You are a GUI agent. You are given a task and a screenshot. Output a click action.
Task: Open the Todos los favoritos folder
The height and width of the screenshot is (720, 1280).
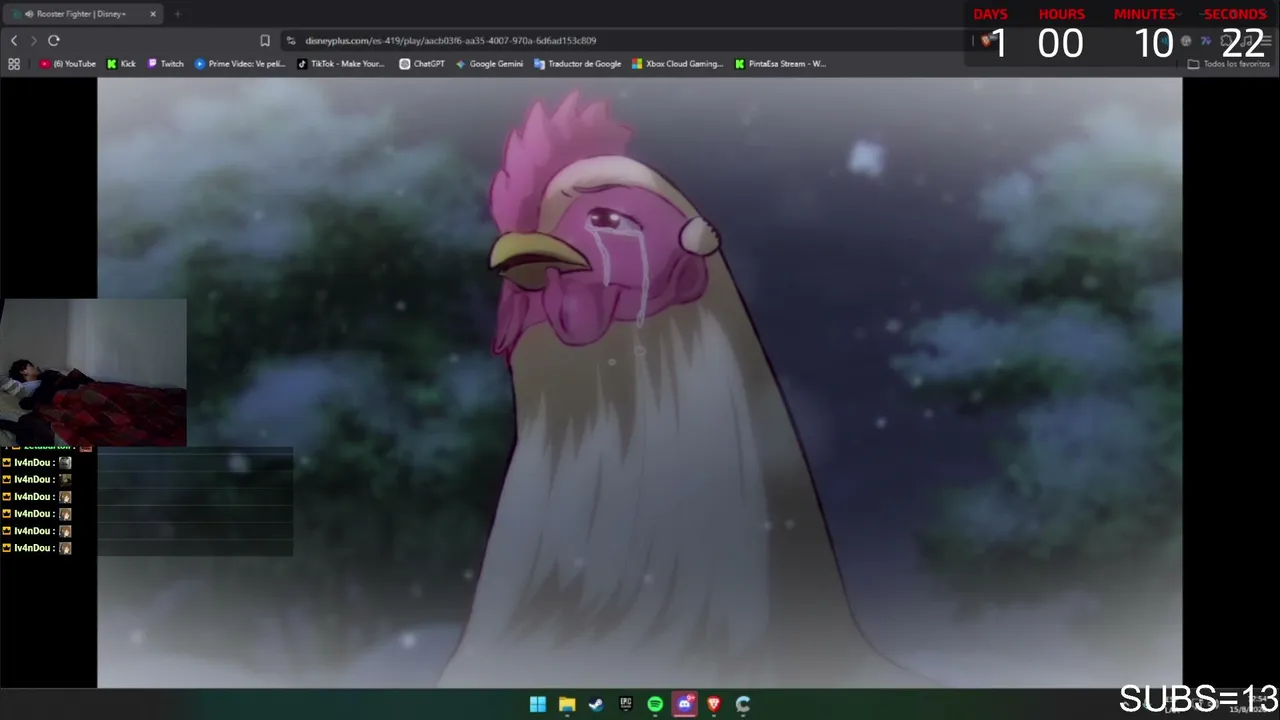click(x=1228, y=64)
